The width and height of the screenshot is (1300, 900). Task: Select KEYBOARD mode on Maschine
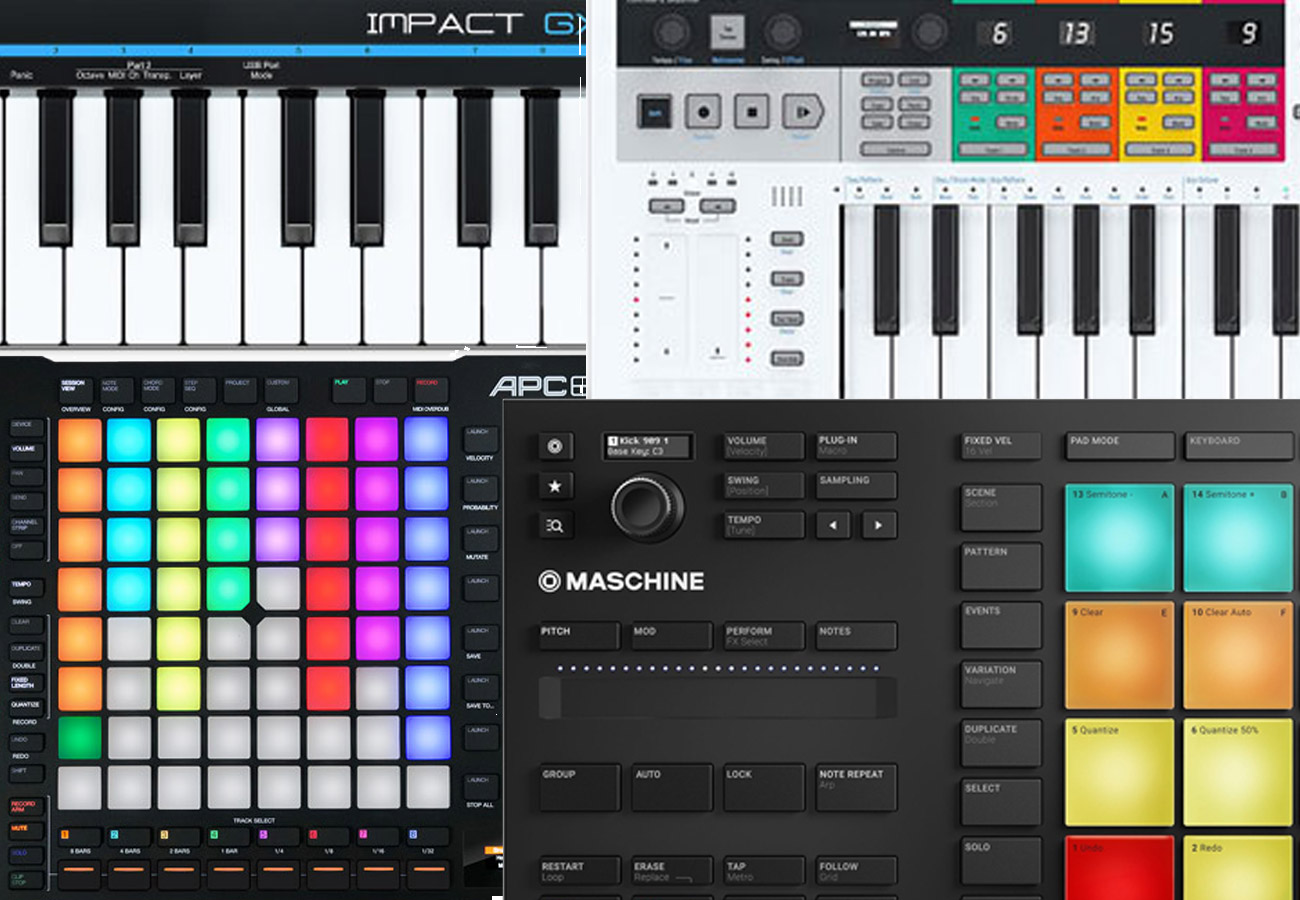click(x=1239, y=446)
